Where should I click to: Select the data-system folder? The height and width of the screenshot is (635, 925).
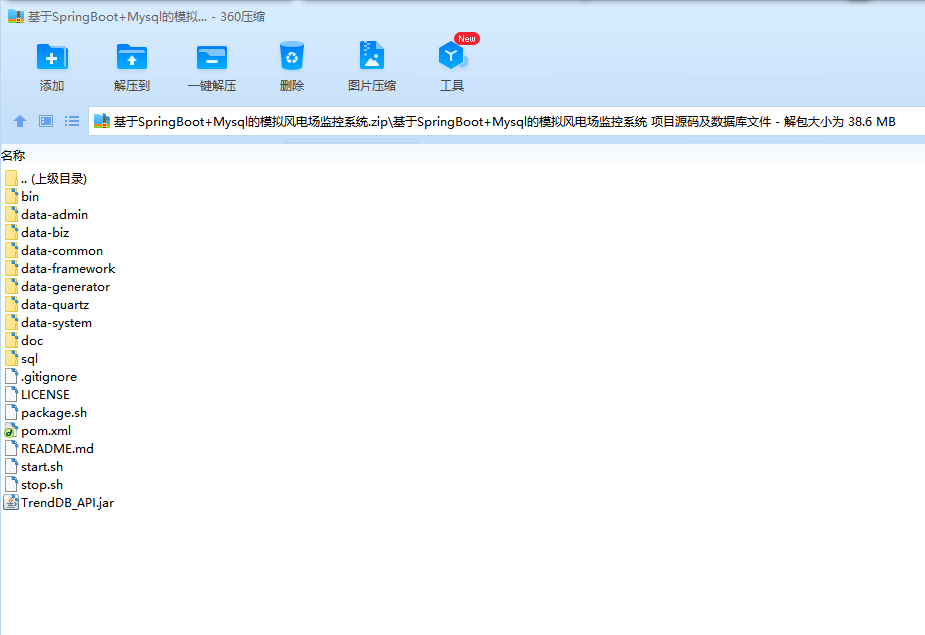click(48, 323)
